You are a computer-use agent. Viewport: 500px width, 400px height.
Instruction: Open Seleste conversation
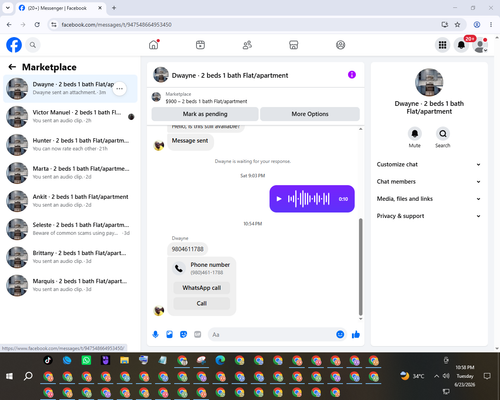70,229
